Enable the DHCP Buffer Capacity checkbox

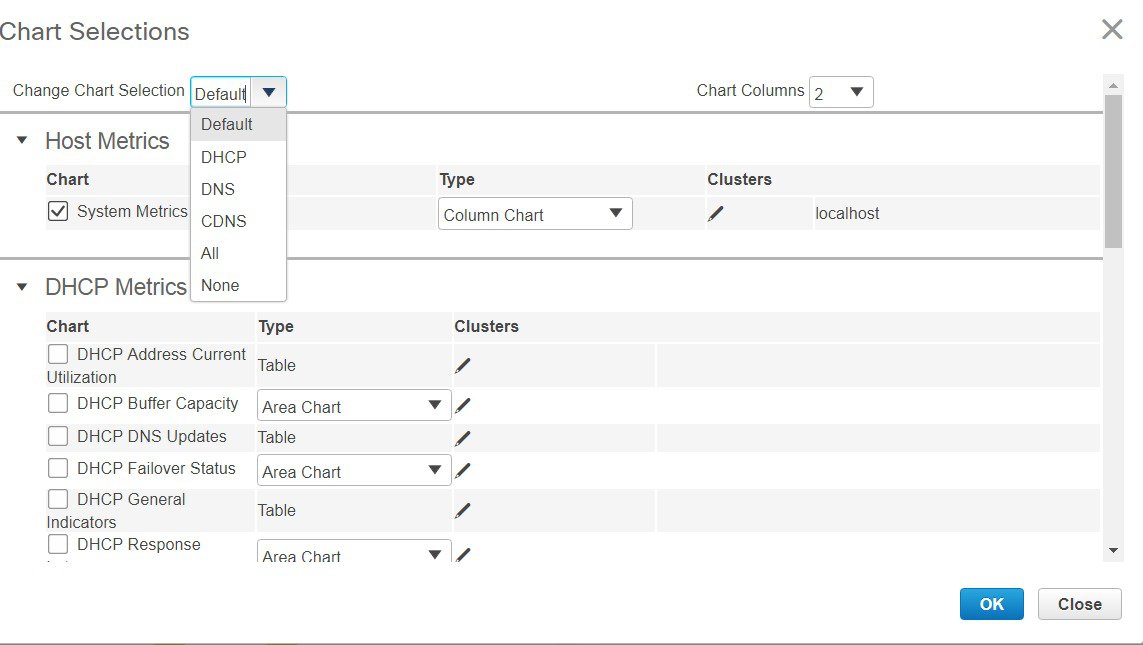59,403
